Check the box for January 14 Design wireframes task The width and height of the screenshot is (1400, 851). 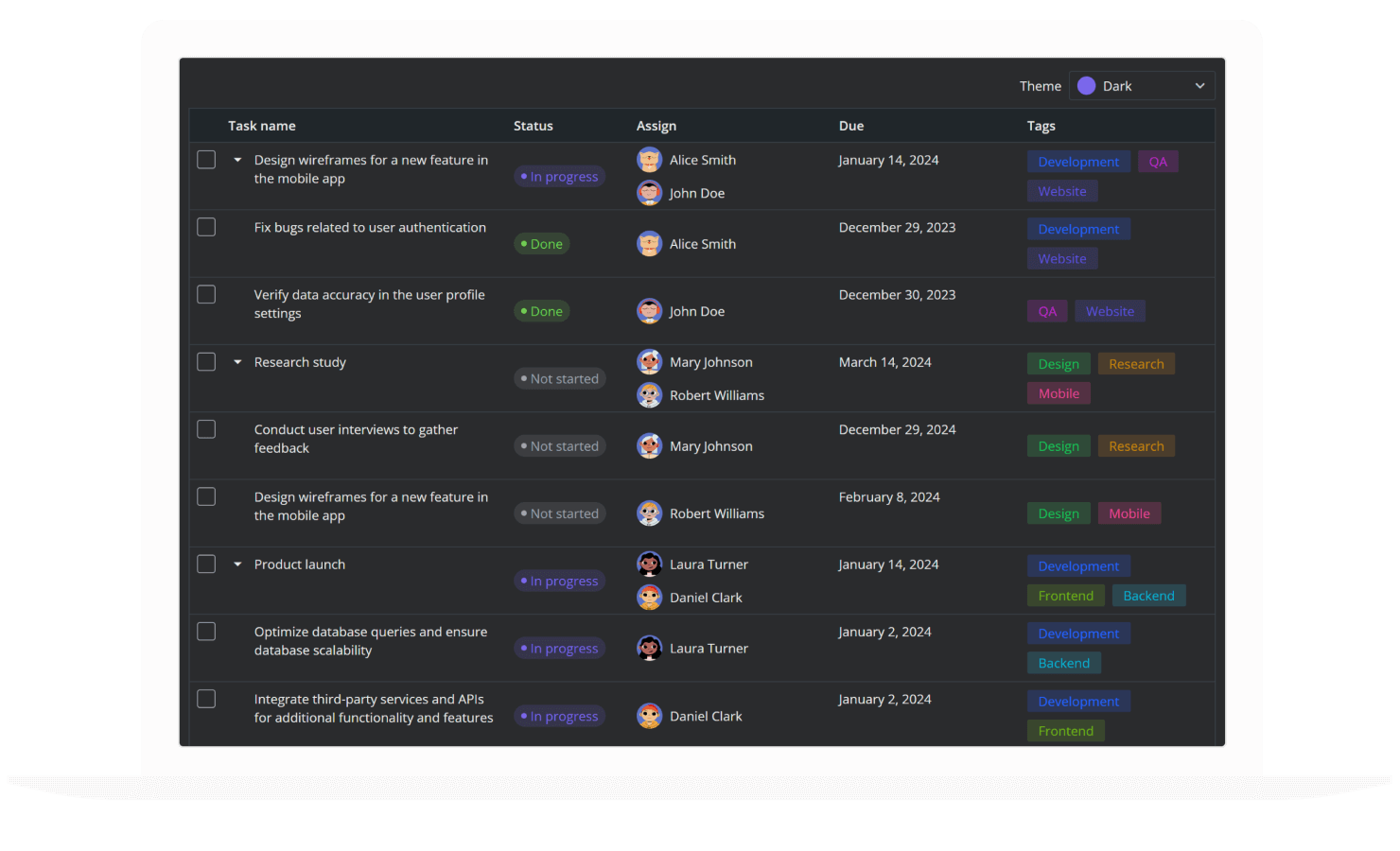click(x=206, y=160)
